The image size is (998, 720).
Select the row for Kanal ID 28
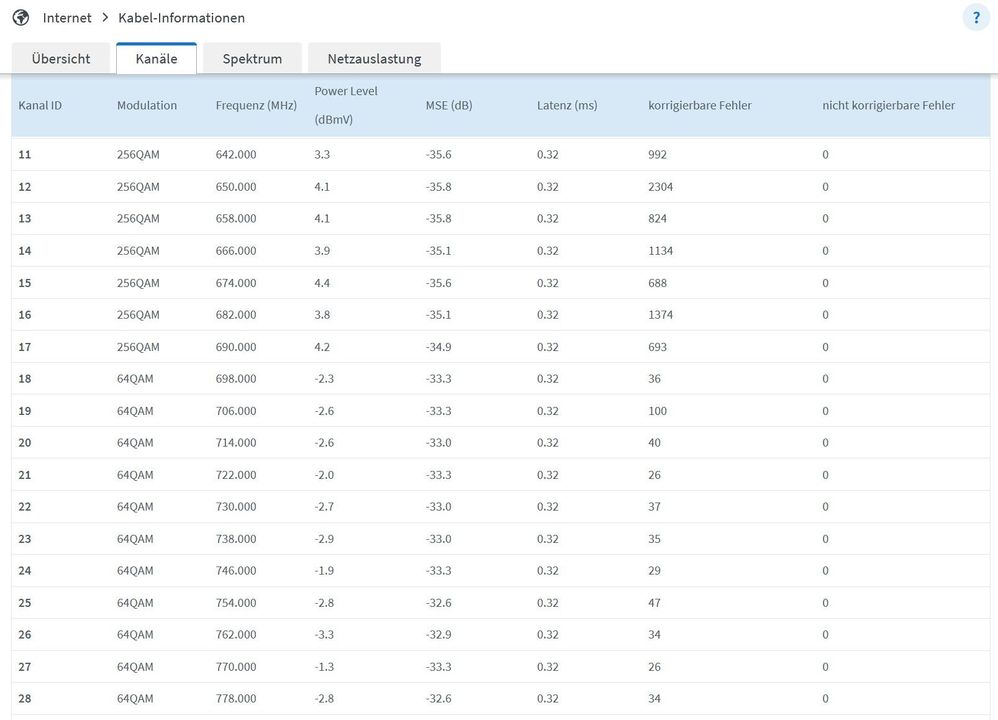[x=500, y=699]
